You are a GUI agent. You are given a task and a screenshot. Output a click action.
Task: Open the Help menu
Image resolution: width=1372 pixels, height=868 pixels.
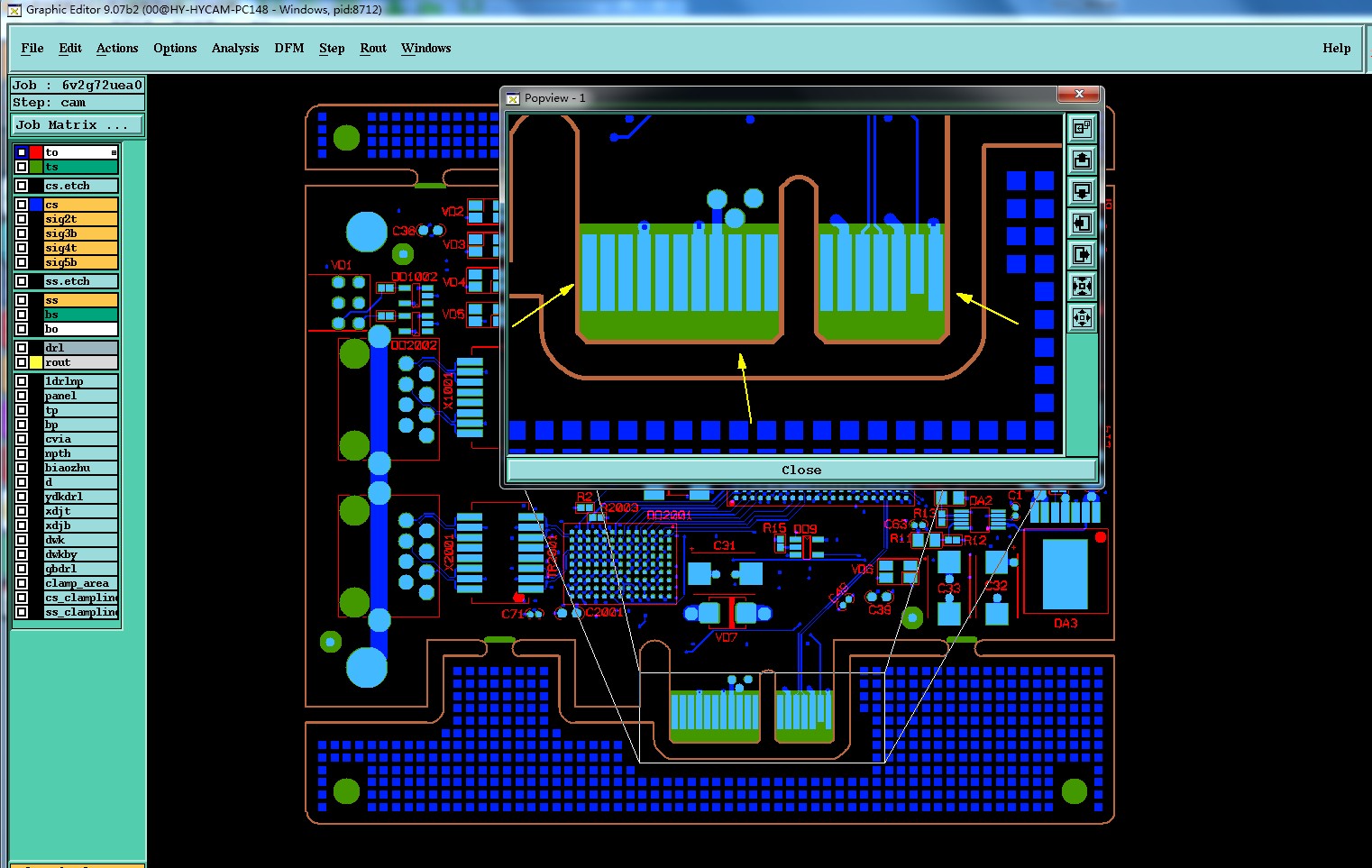(1337, 48)
